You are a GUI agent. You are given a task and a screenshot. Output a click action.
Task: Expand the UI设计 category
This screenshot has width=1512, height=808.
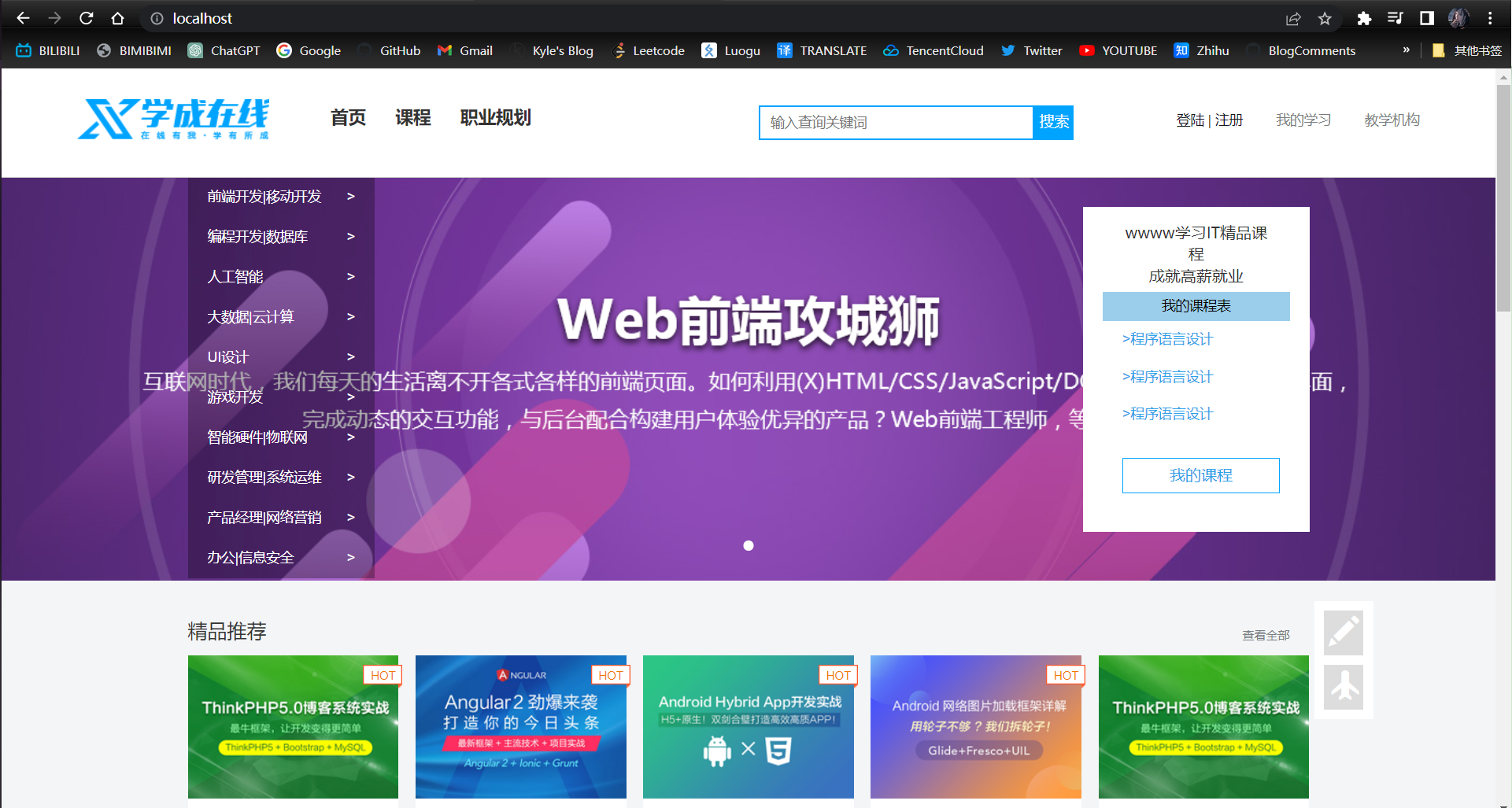281,357
